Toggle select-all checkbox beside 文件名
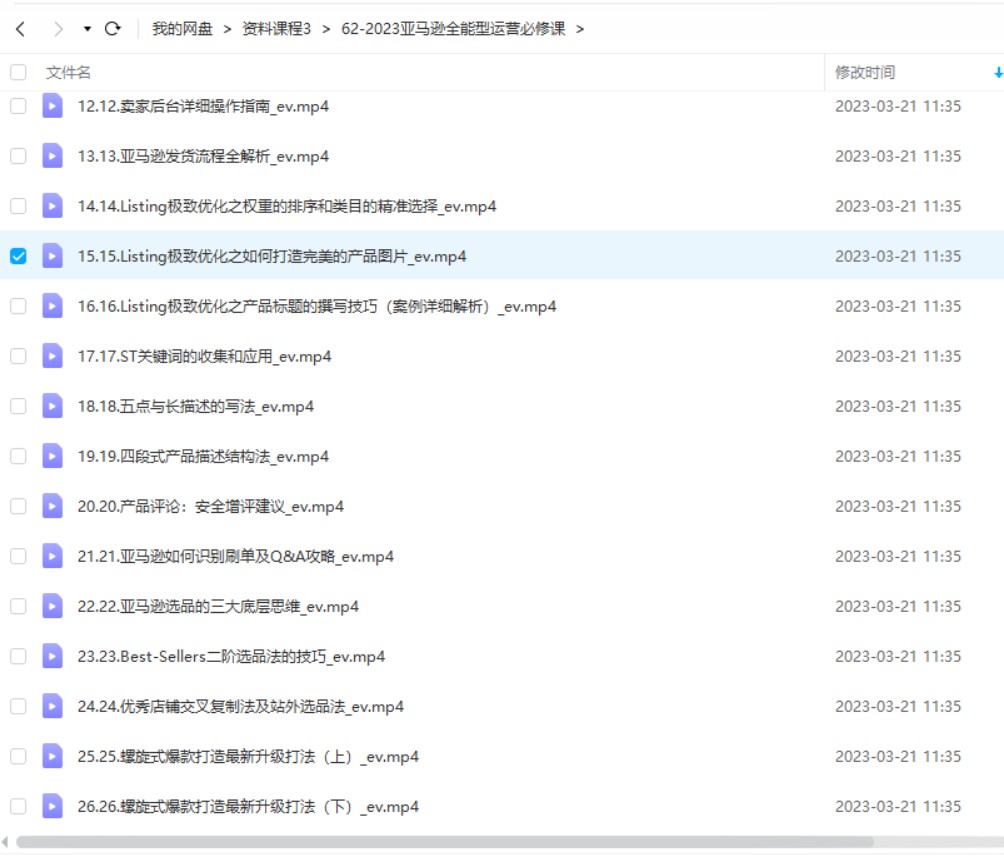1004x866 pixels. [x=19, y=72]
